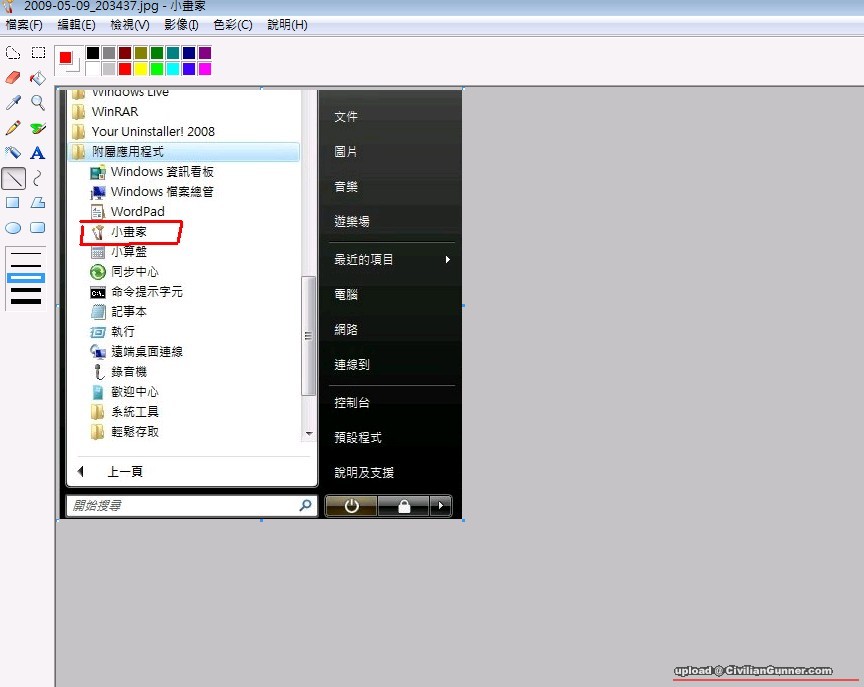The height and width of the screenshot is (687, 864).
Task: Choose the Pencil tool
Action: pyautogui.click(x=13, y=128)
